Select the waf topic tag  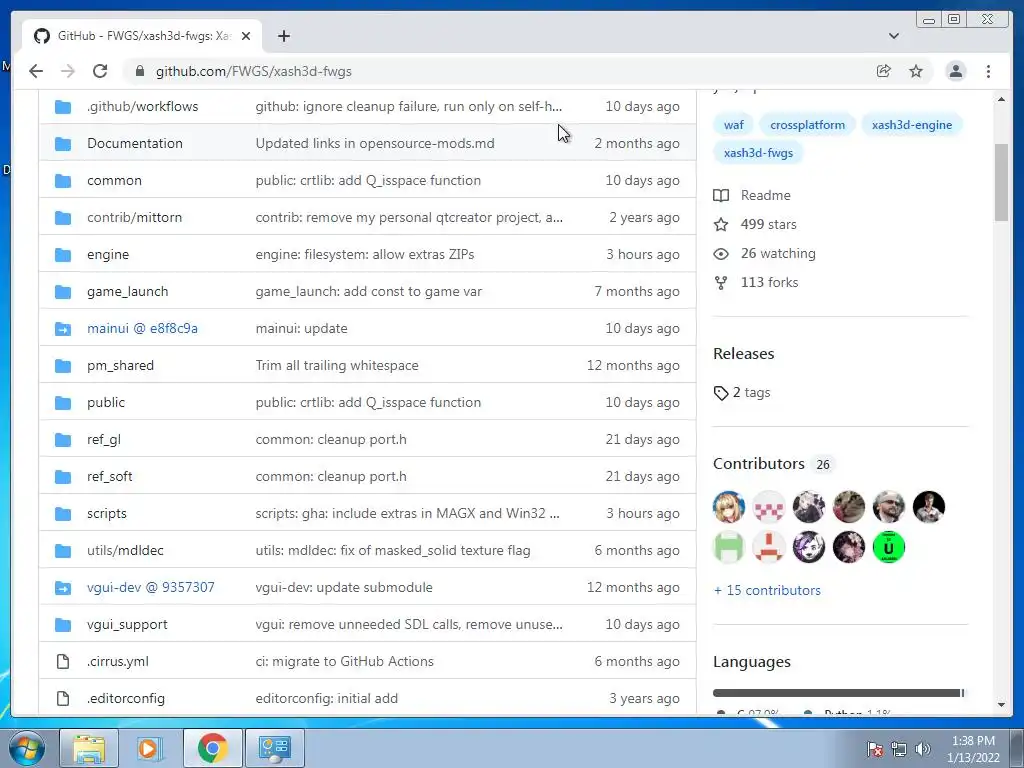click(733, 125)
